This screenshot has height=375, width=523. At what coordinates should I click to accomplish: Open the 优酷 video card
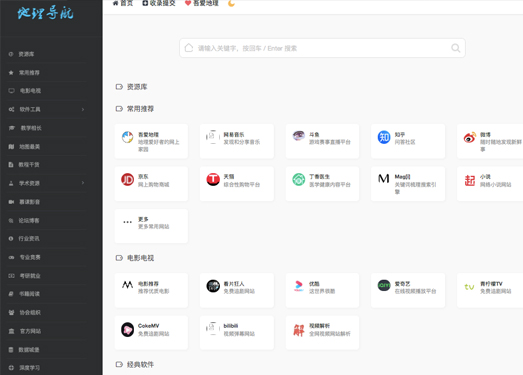322,290
